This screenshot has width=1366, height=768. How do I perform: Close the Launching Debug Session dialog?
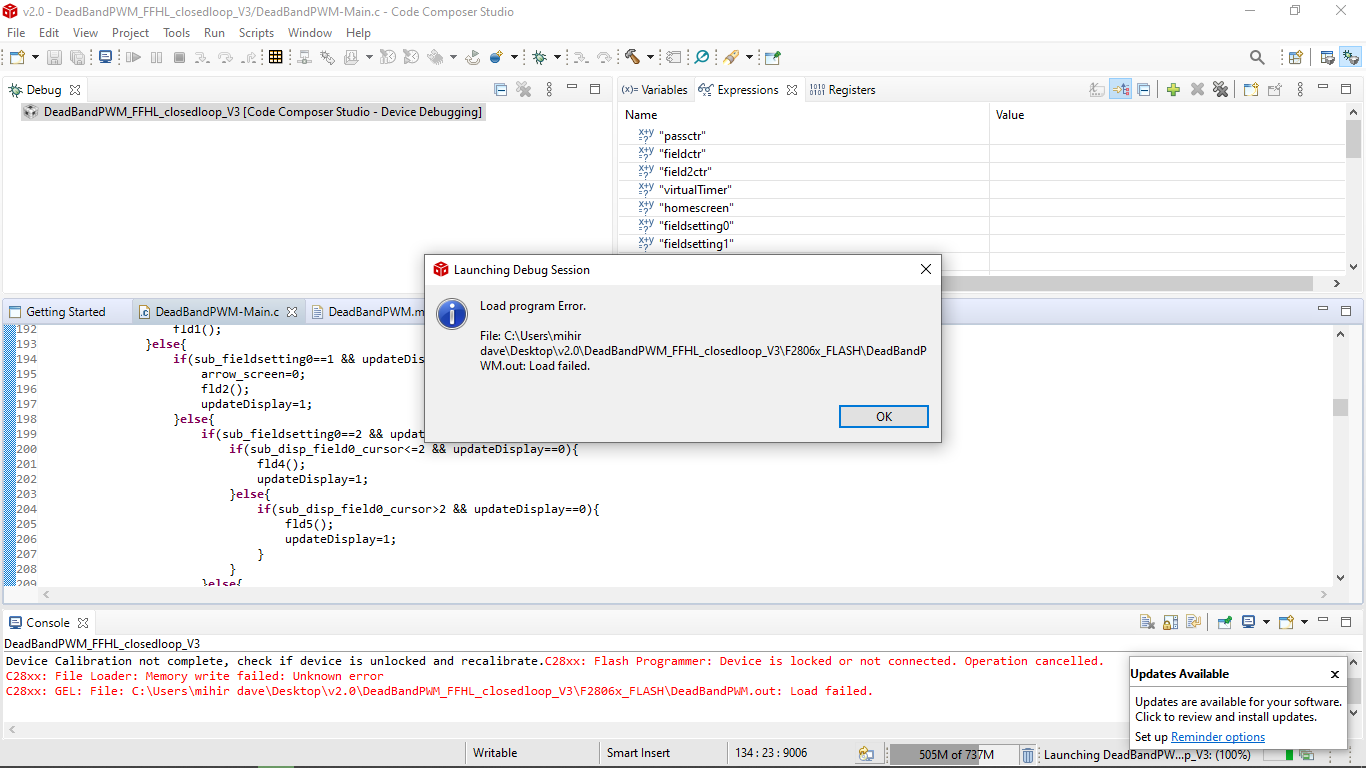(x=926, y=269)
